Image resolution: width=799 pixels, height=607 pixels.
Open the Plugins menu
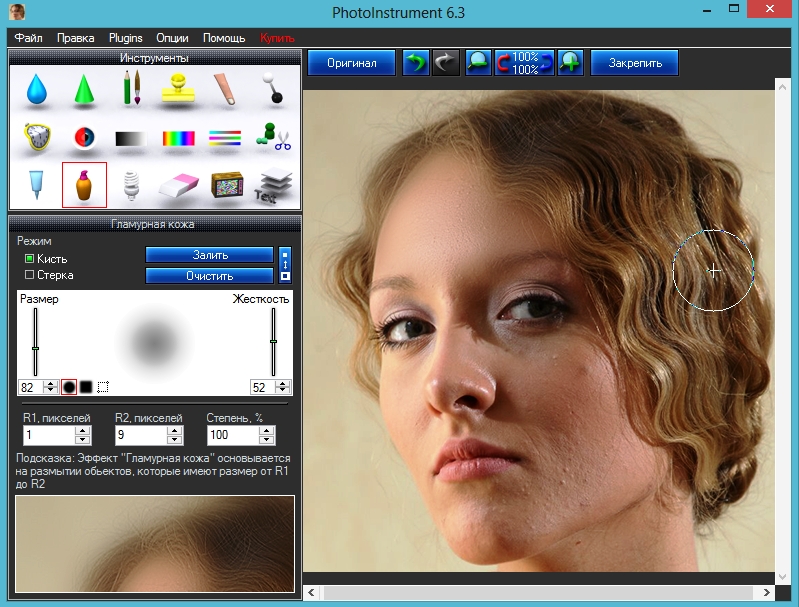pos(125,38)
